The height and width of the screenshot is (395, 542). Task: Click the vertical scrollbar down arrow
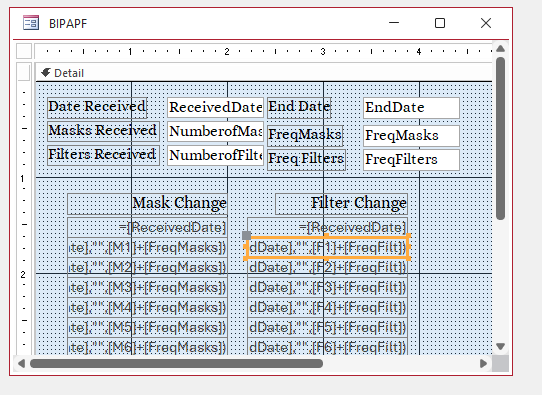tap(500, 346)
